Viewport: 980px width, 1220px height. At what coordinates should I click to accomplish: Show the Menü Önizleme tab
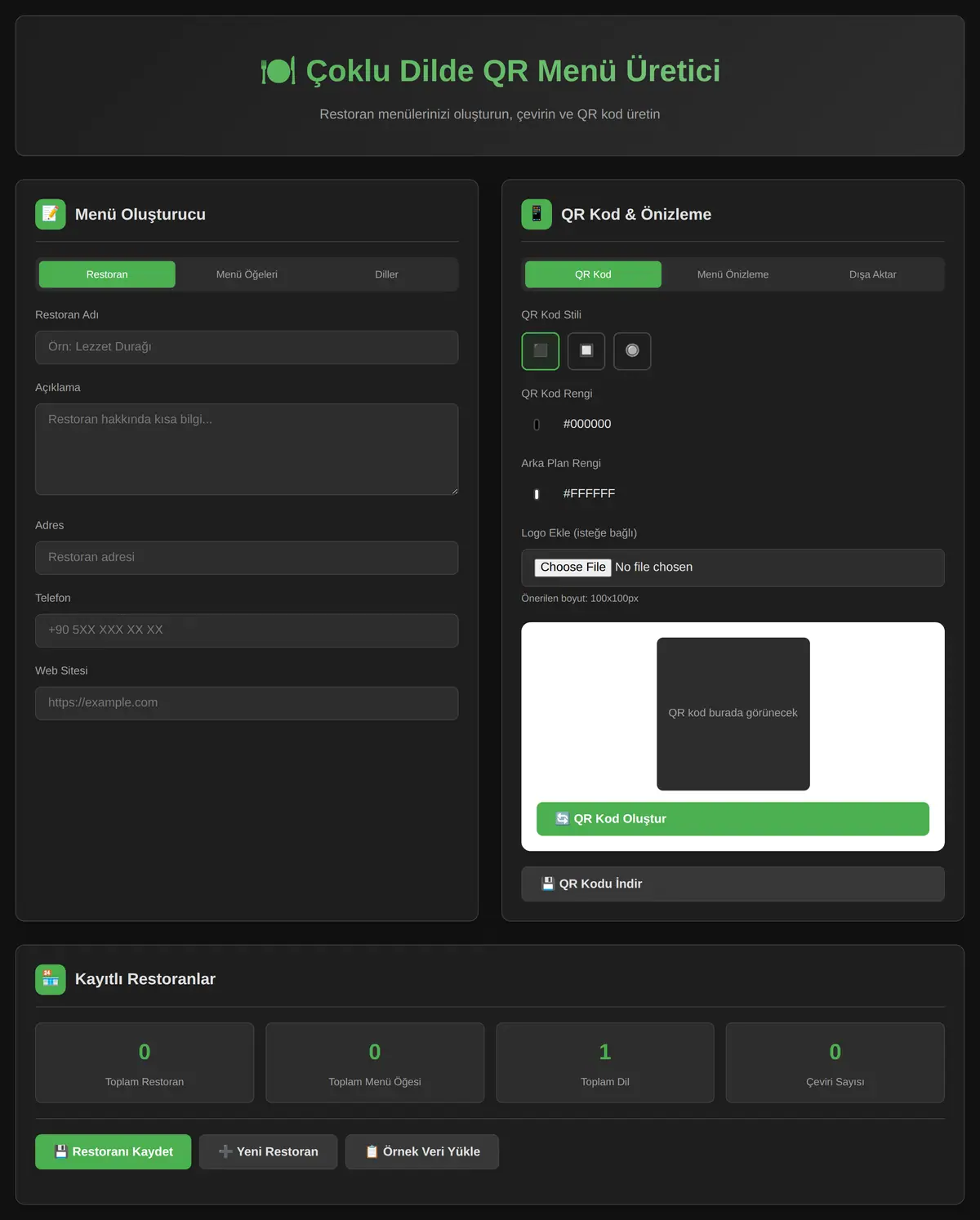click(x=733, y=274)
